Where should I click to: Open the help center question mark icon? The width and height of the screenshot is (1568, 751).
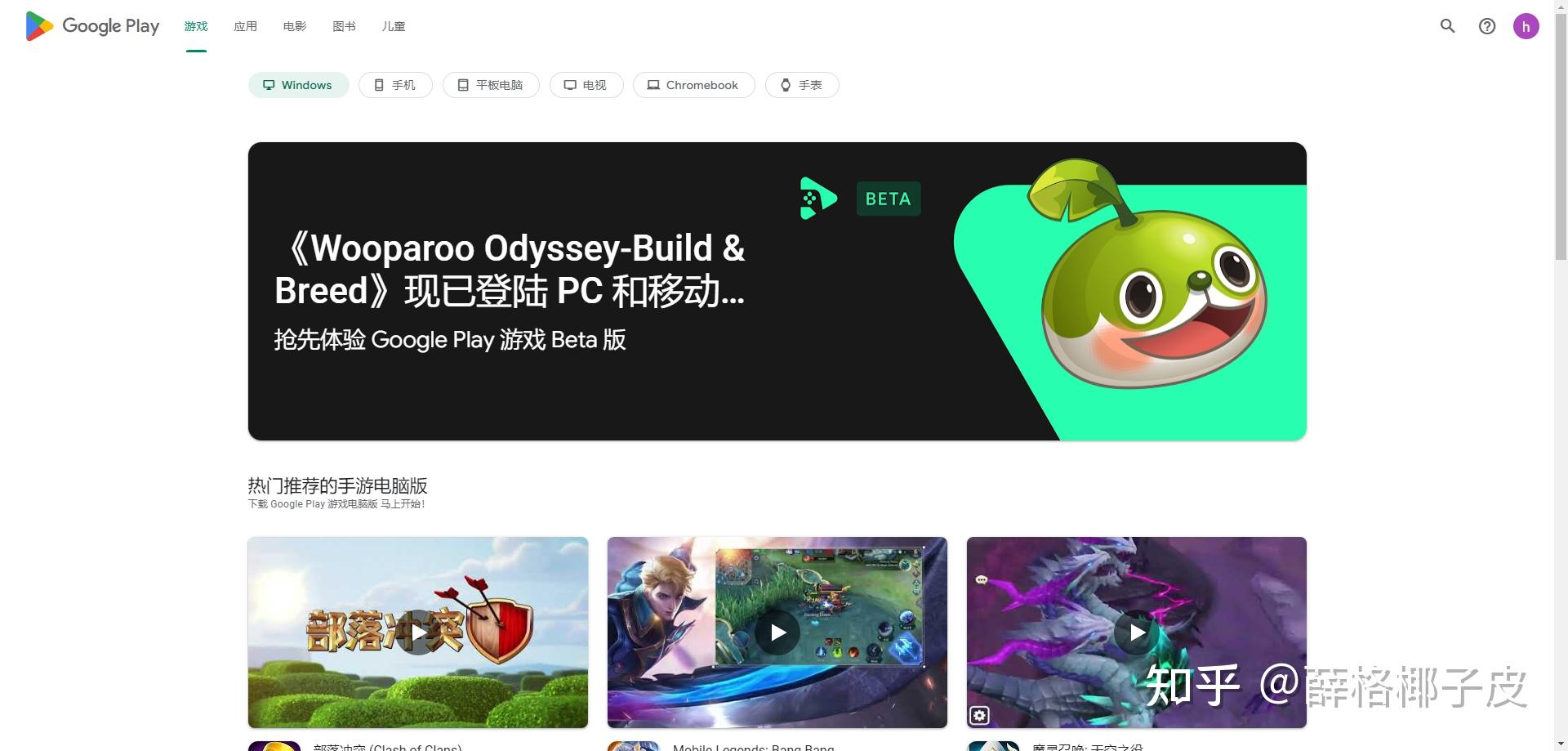coord(1487,26)
